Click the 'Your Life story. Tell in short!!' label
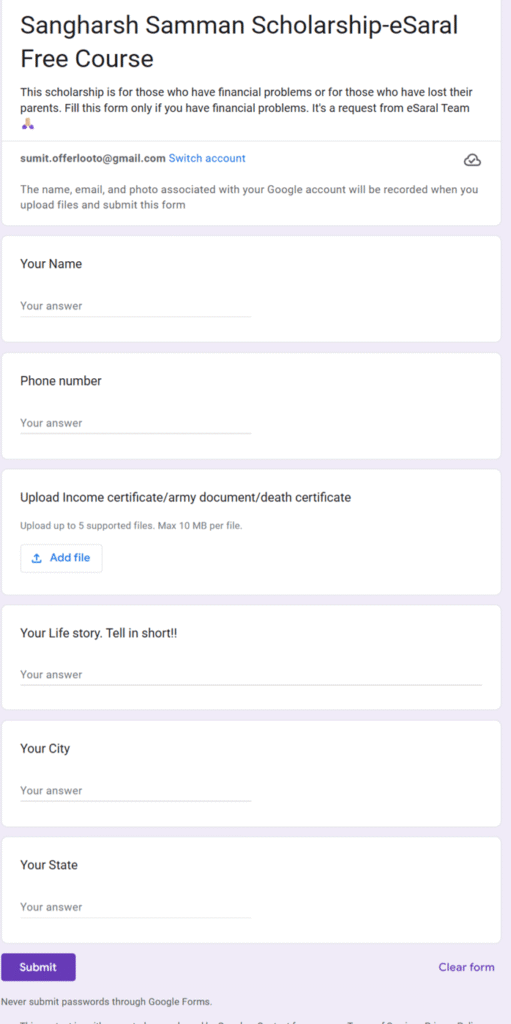This screenshot has width=511, height=1024. 99,633
